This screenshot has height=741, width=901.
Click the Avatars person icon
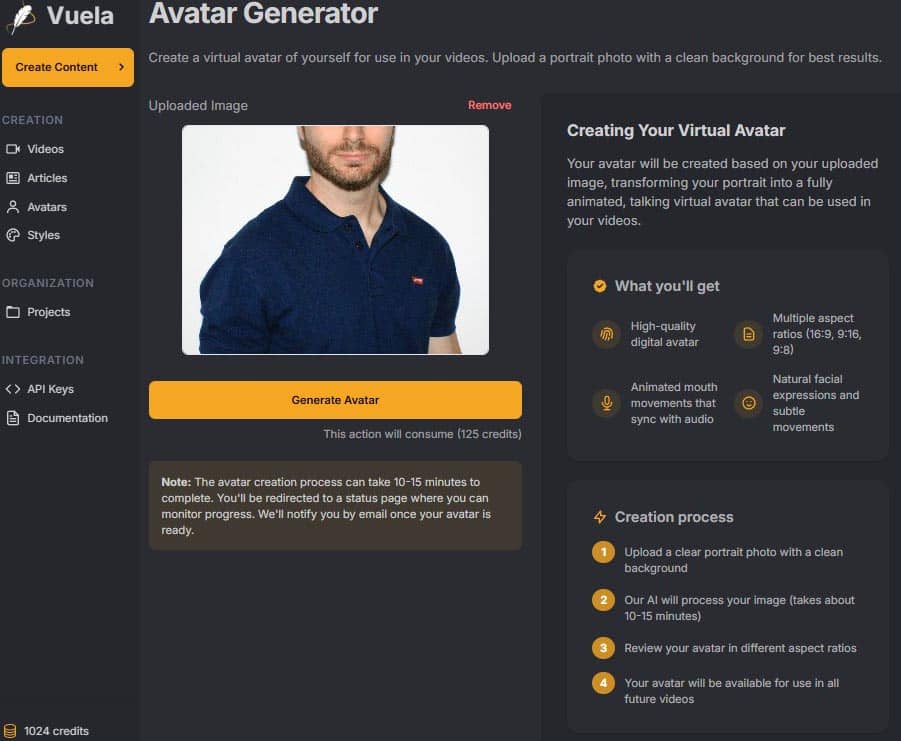tap(13, 207)
